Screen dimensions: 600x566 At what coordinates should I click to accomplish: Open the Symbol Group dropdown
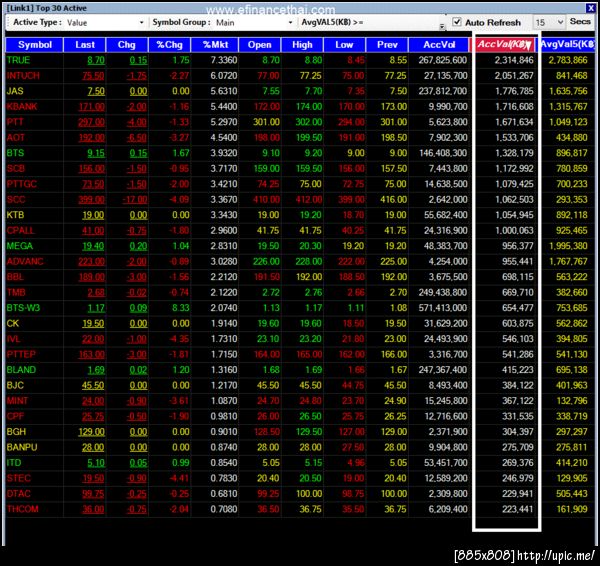(x=290, y=23)
